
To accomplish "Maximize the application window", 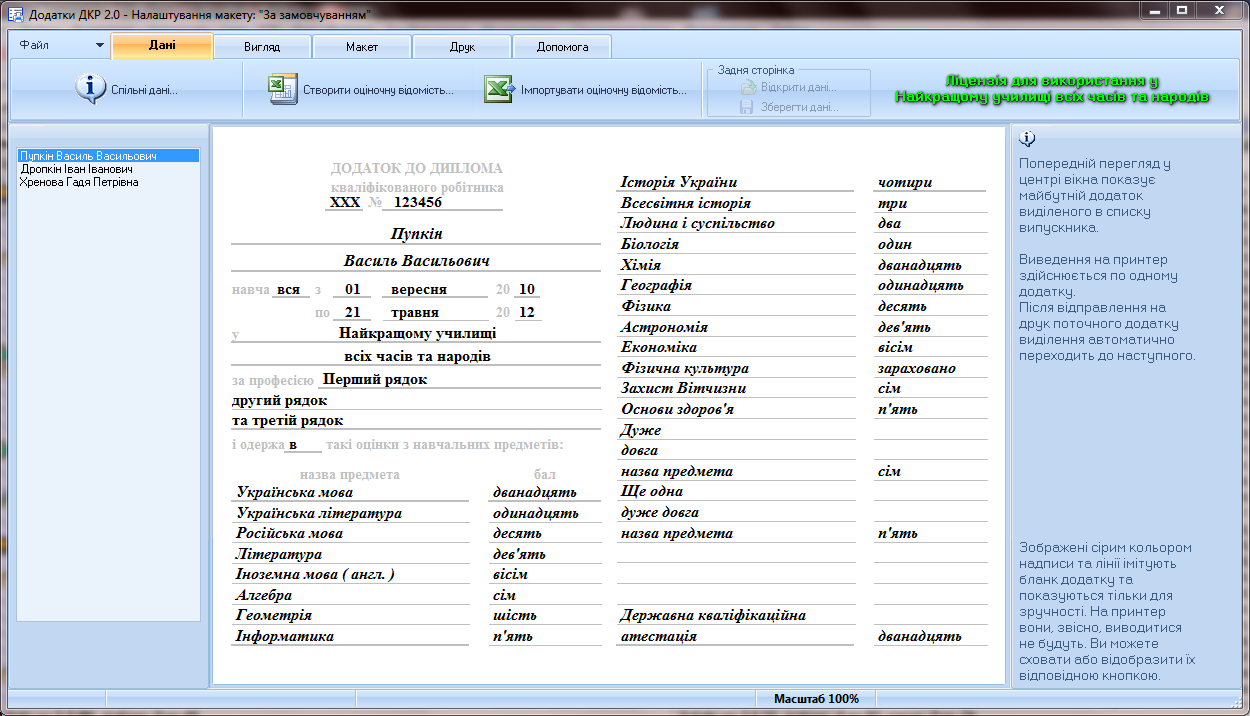I will pyautogui.click(x=1181, y=11).
